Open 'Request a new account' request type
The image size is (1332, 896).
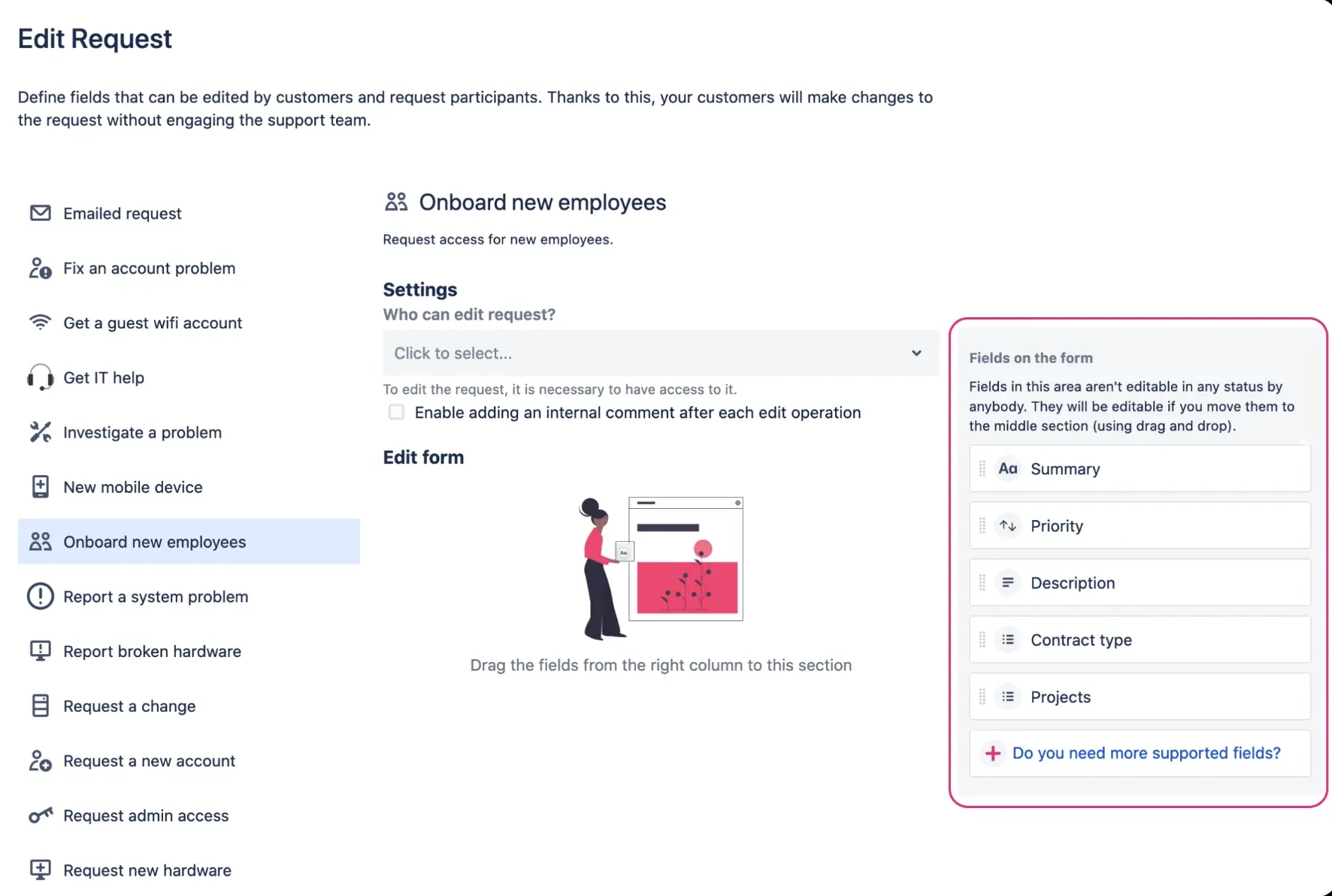pyautogui.click(x=149, y=761)
